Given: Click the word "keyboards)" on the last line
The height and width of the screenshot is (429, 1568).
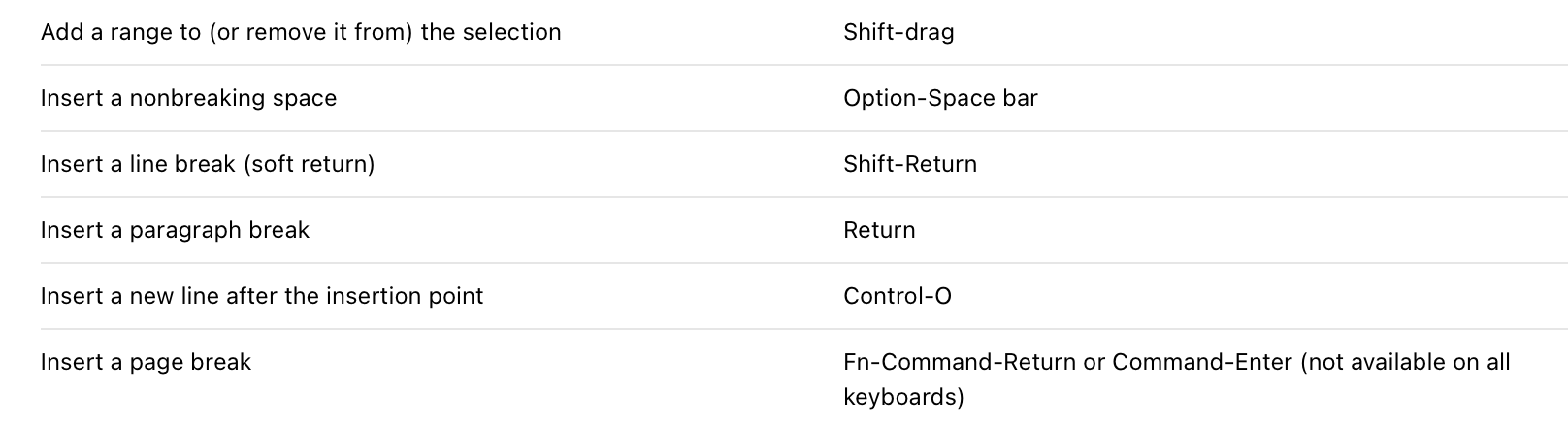Looking at the screenshot, I should click(x=903, y=397).
